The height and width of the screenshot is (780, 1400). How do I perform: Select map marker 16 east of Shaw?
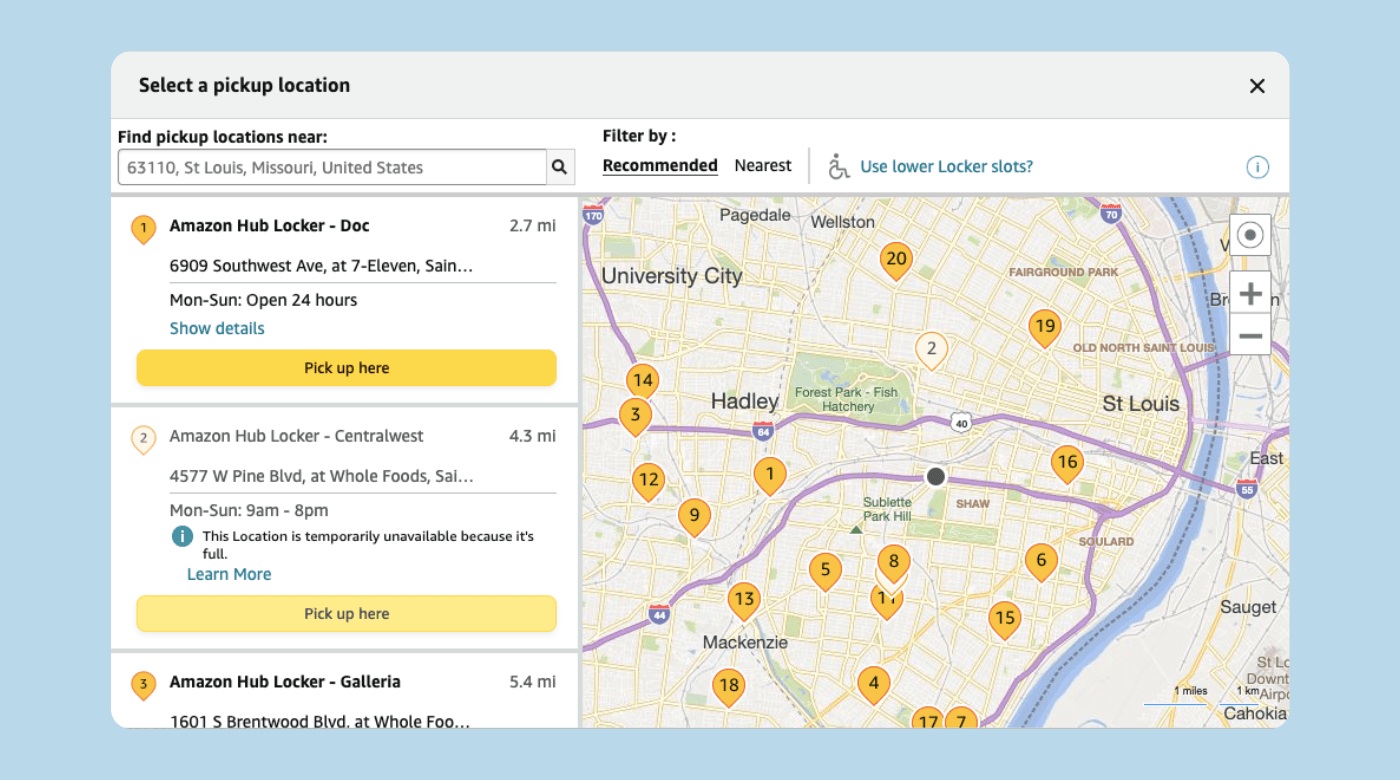[1068, 461]
